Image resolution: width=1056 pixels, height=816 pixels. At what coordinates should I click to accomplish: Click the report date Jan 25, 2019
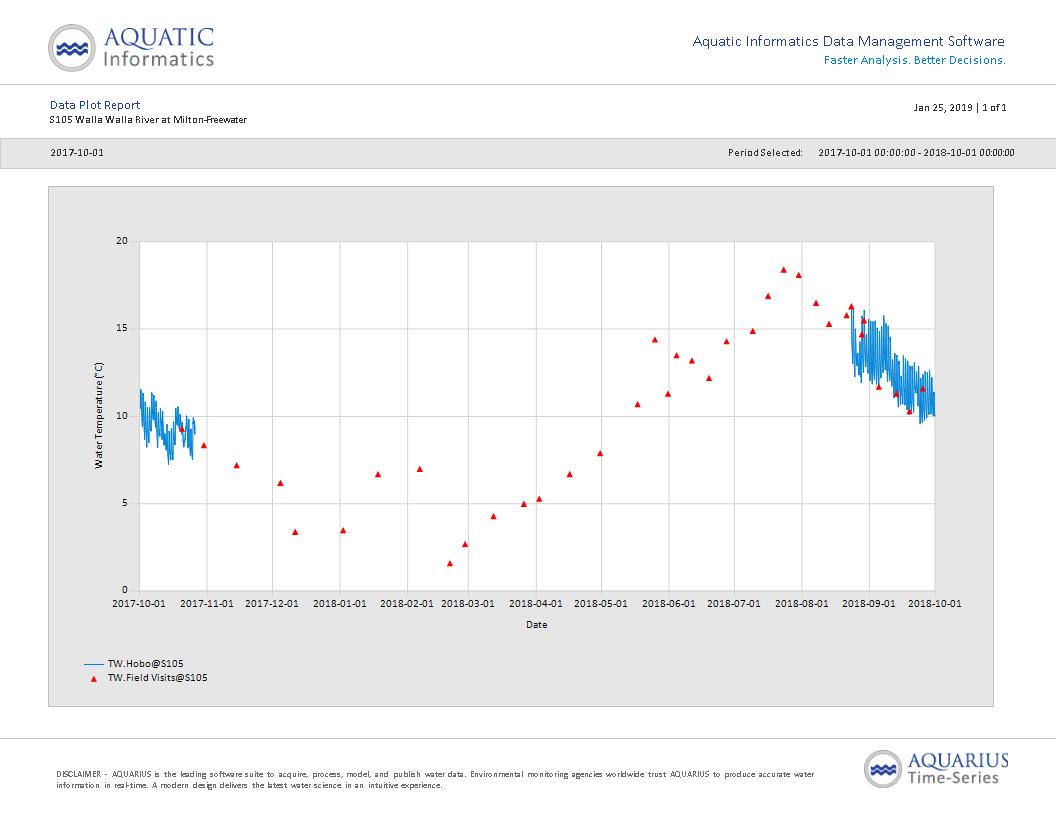943,108
